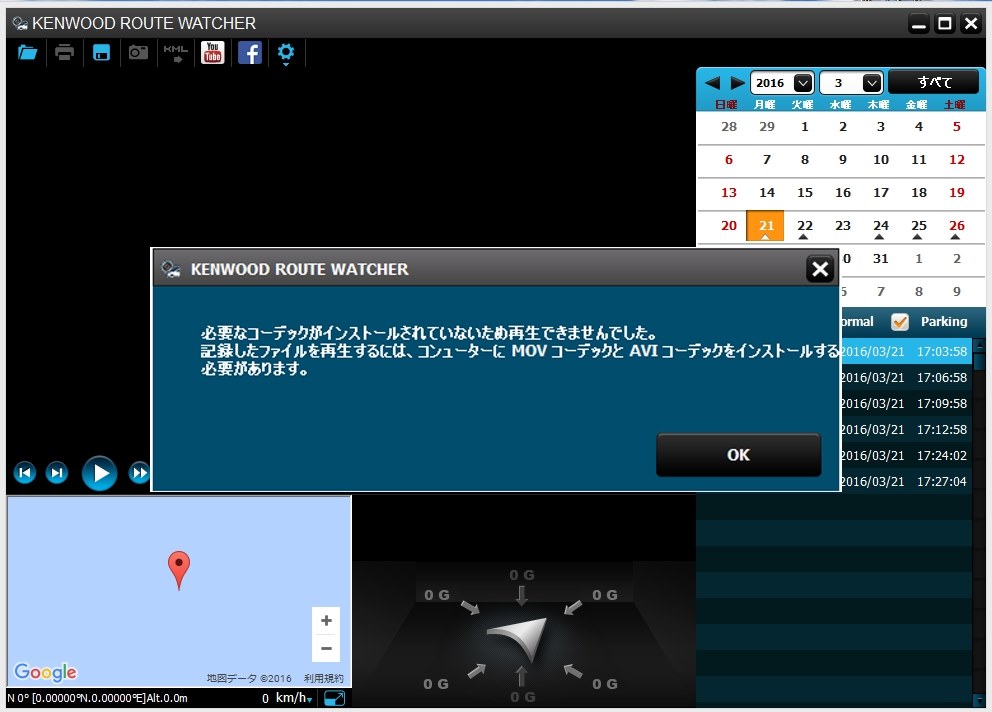Change speed unit km/h dropdown
Screen dimensions: 992x712
click(x=294, y=698)
